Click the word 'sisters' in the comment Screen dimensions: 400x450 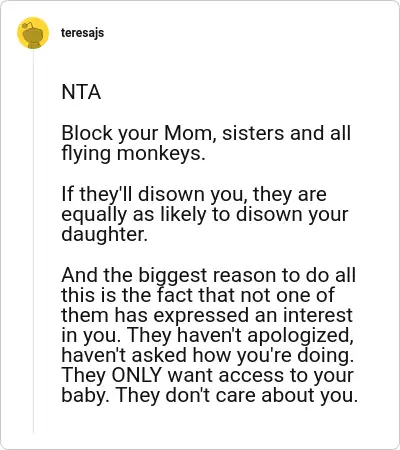click(x=253, y=133)
